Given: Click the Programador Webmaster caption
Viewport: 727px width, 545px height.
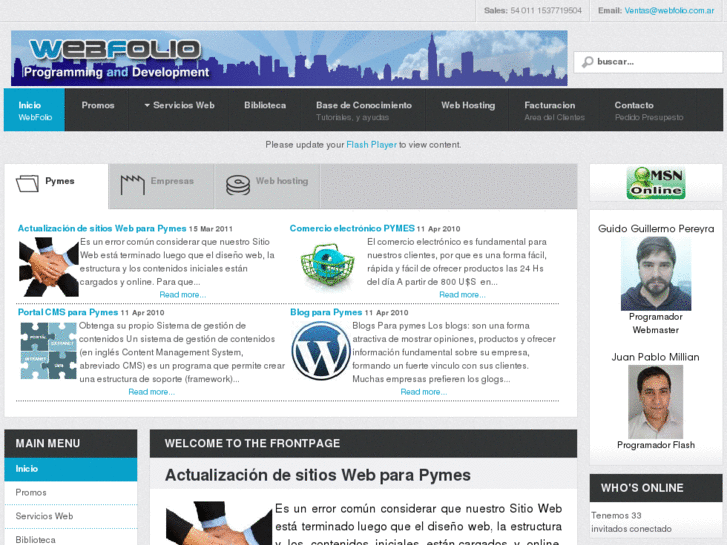Looking at the screenshot, I should pyautogui.click(x=656, y=323).
